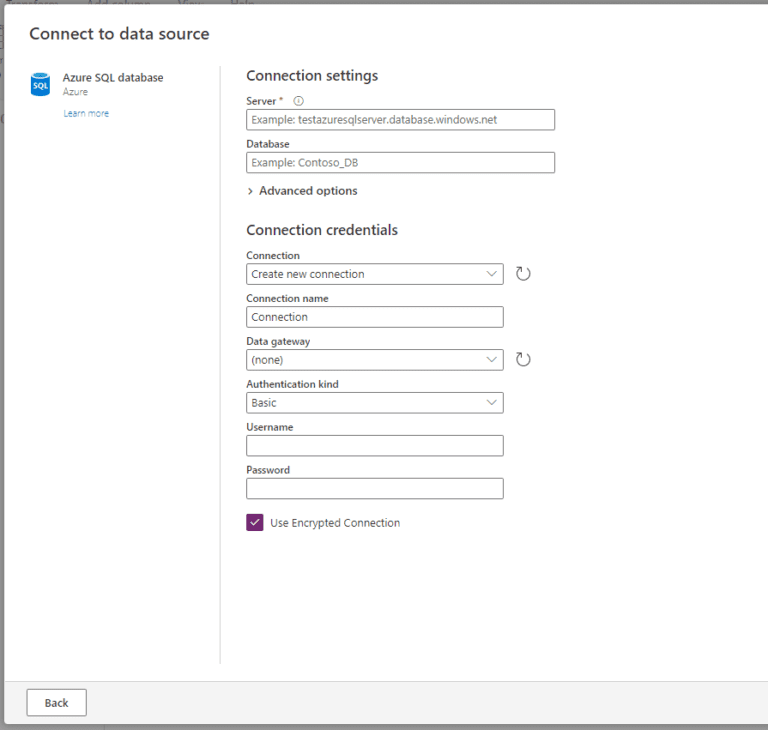768x730 pixels.
Task: Click into the Username field
Action: click(375, 446)
